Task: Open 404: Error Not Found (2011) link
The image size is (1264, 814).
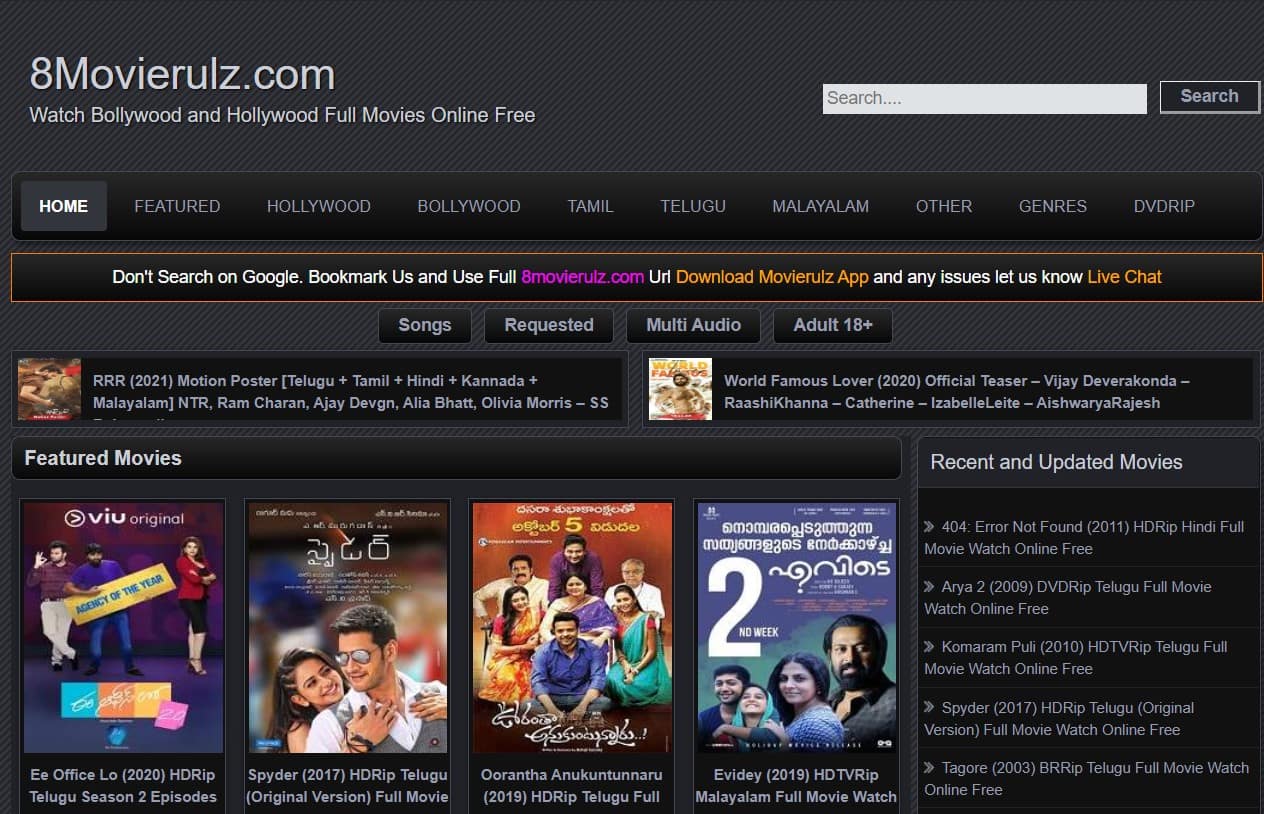Action: tap(1084, 538)
